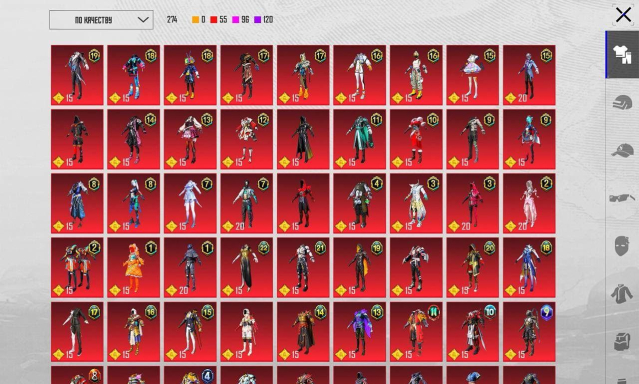Image resolution: width=639 pixels, height=384 pixels.
Task: Filter by red quality count 55
Action: (218, 20)
